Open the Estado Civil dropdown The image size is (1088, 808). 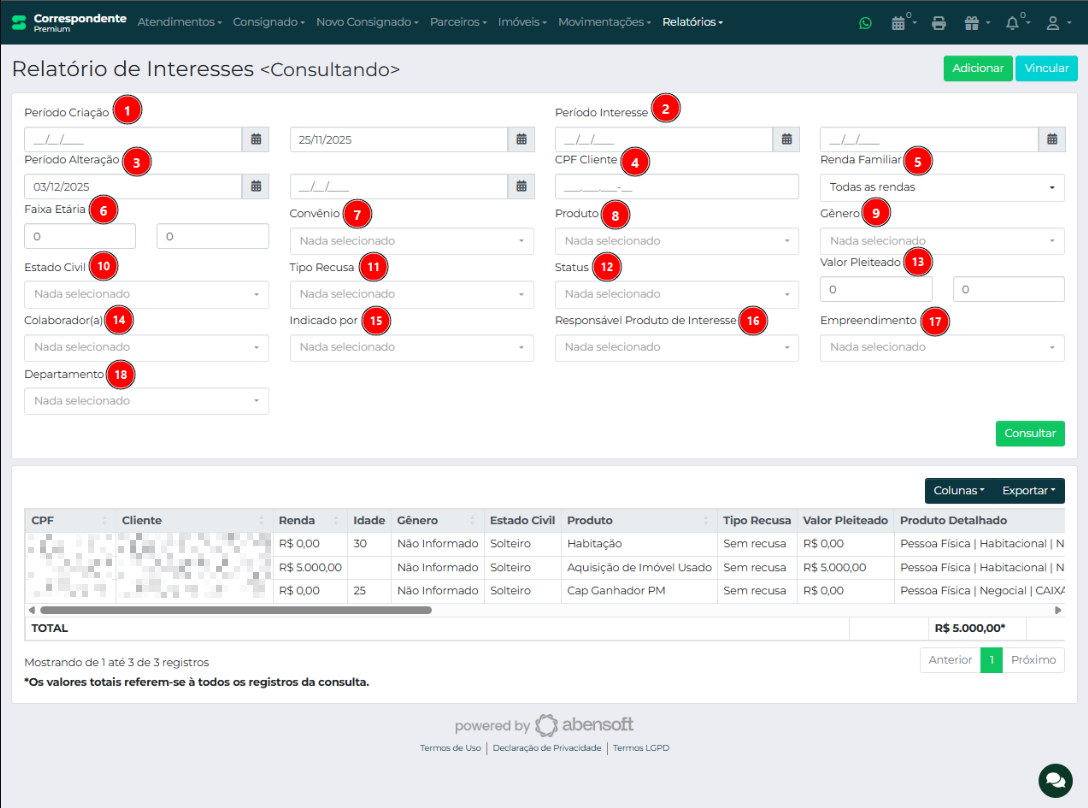coord(146,294)
